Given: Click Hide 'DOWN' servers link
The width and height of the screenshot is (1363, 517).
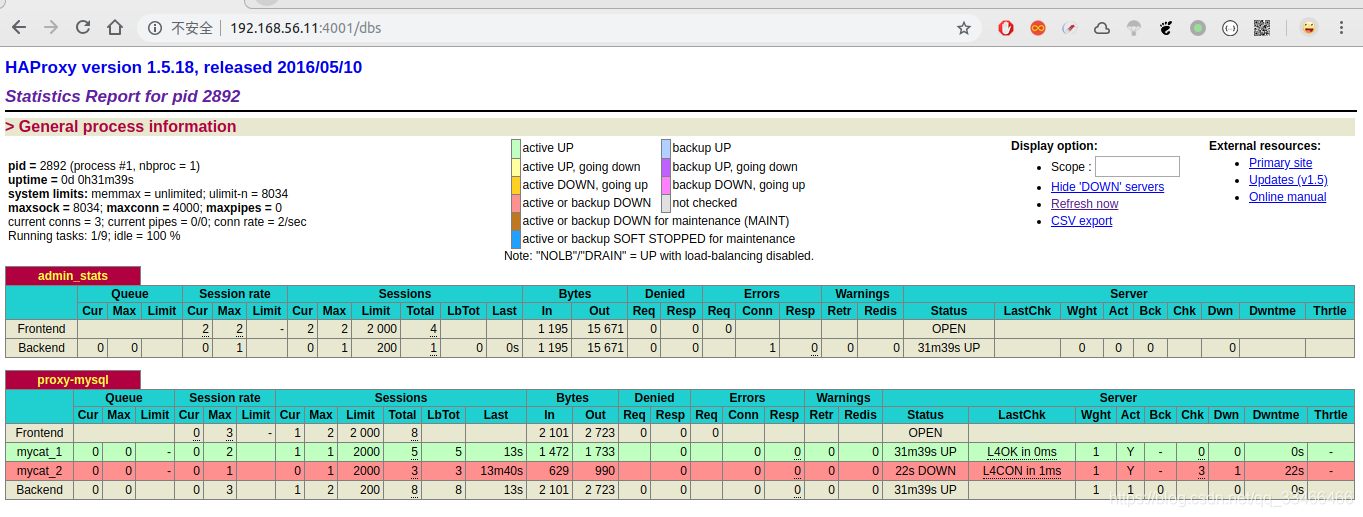Looking at the screenshot, I should pos(1107,187).
